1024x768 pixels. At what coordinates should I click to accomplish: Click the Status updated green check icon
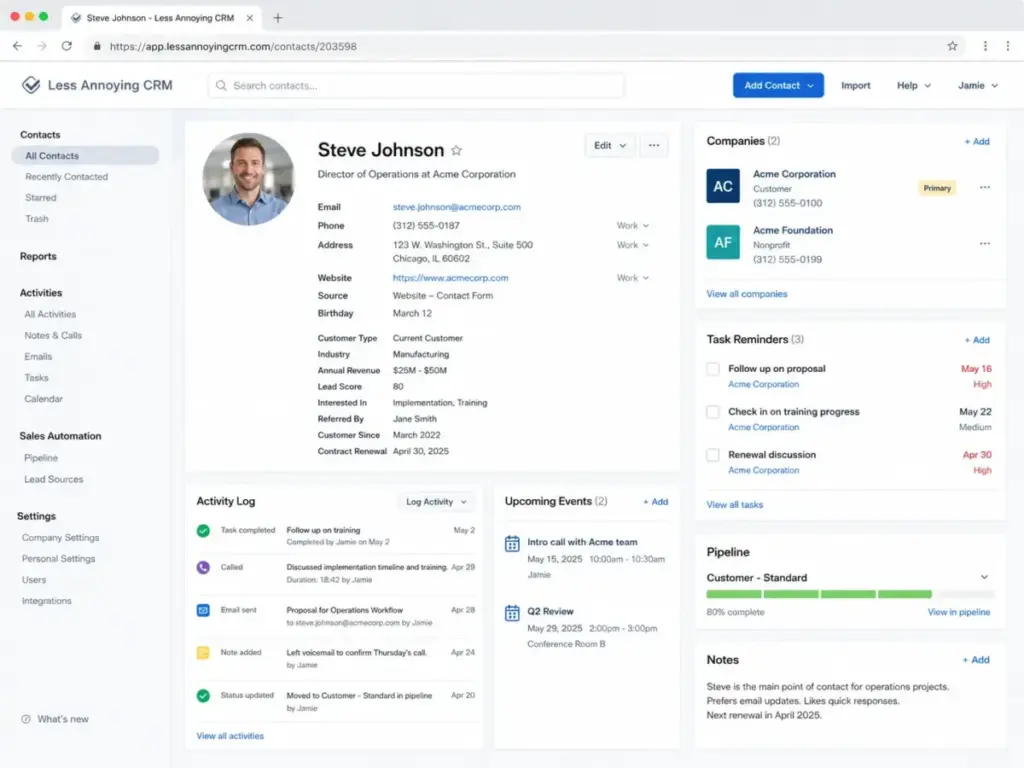point(203,696)
